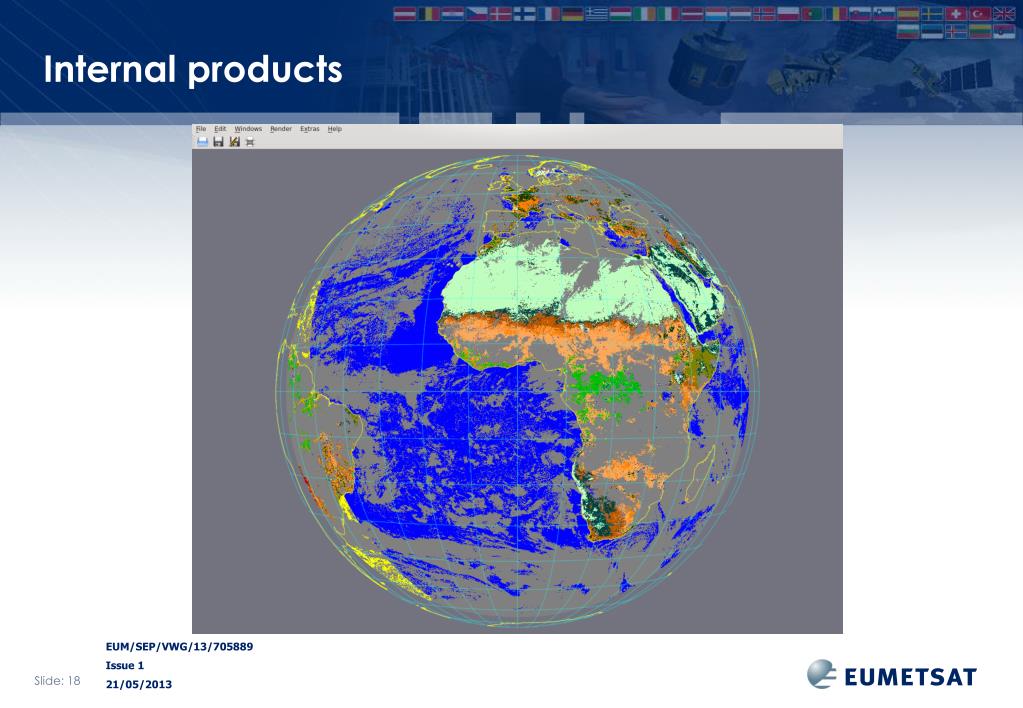Viewport: 1023px width, 708px height.
Task: Click the Switzerland flag icon
Action: (956, 14)
